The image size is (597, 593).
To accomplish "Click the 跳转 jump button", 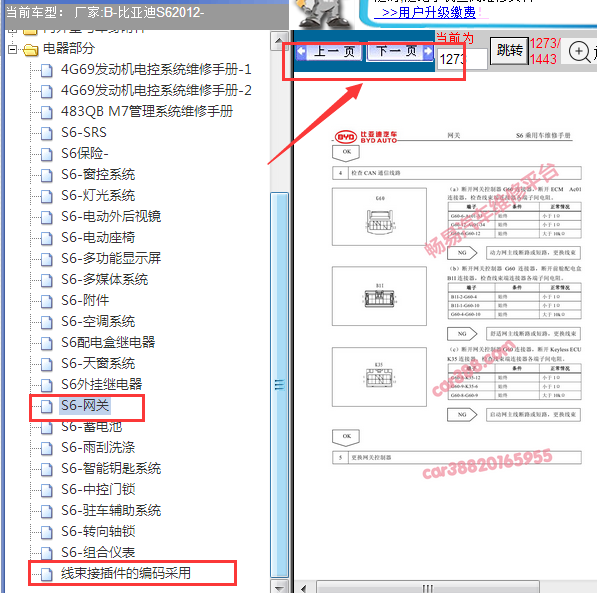I will click(509, 51).
